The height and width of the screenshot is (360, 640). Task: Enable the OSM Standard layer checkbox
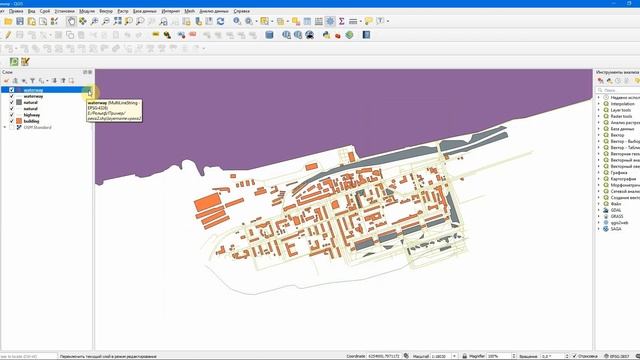(11, 127)
